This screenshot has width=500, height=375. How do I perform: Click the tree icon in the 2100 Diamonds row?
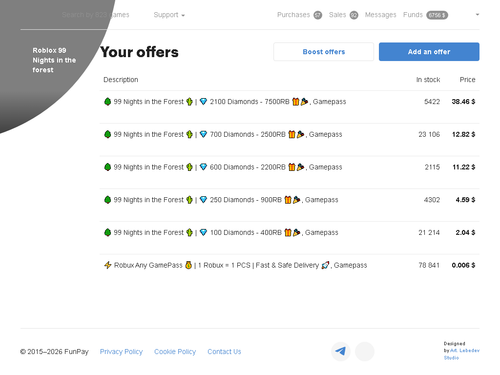[x=107, y=101]
